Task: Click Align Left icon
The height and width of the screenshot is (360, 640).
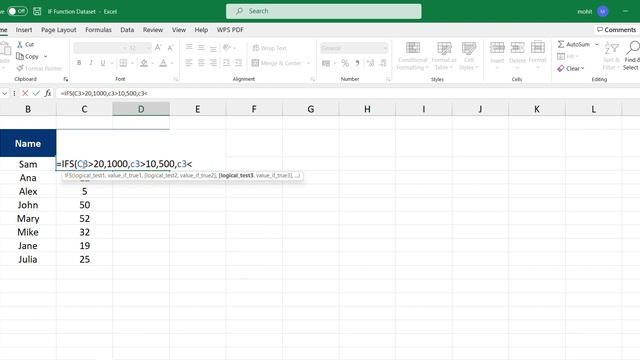Action: [189, 63]
